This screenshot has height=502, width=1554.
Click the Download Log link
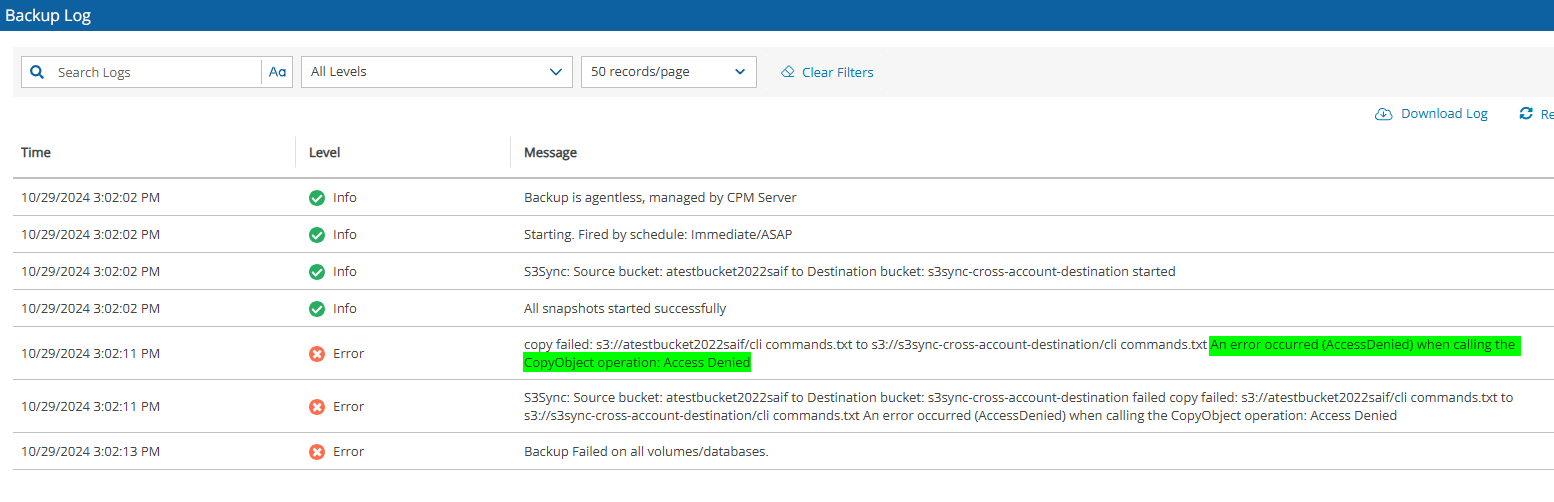(1444, 114)
